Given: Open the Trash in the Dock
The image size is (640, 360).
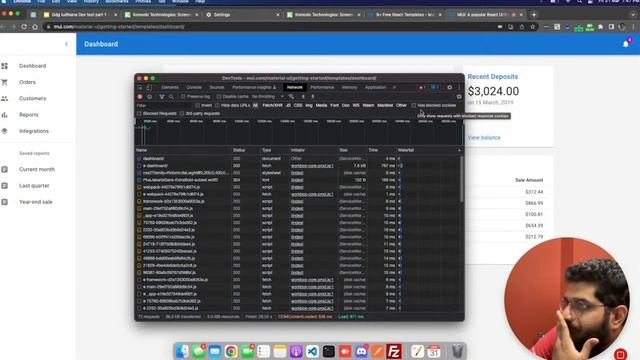Looking at the screenshot, I should tap(458, 351).
